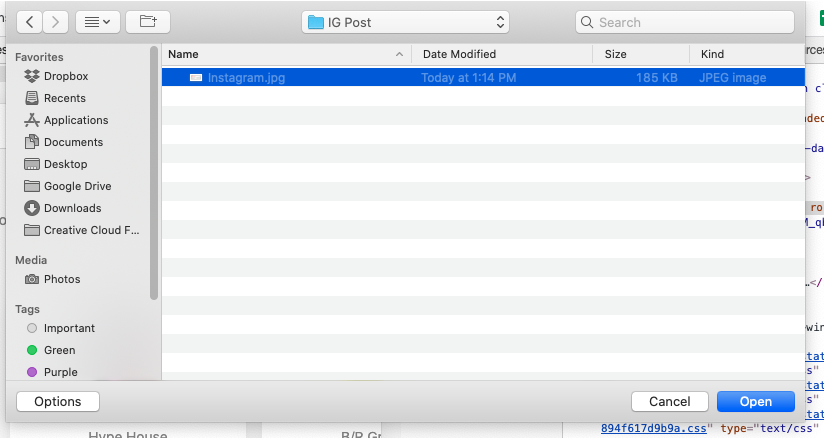Select the Purple tag in sidebar

point(60,372)
